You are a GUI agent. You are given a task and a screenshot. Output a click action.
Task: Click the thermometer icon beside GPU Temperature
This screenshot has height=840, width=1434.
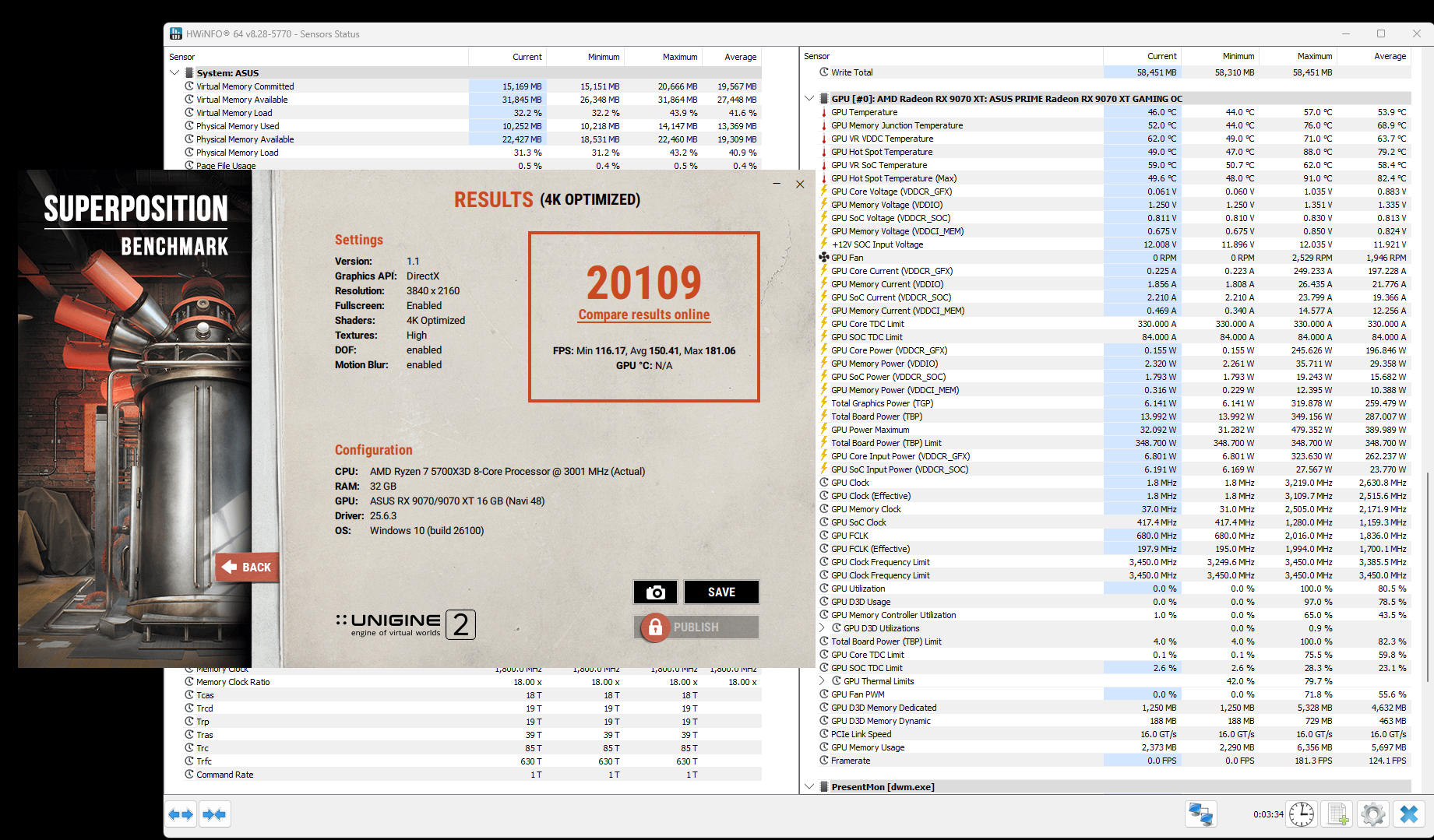[824, 112]
